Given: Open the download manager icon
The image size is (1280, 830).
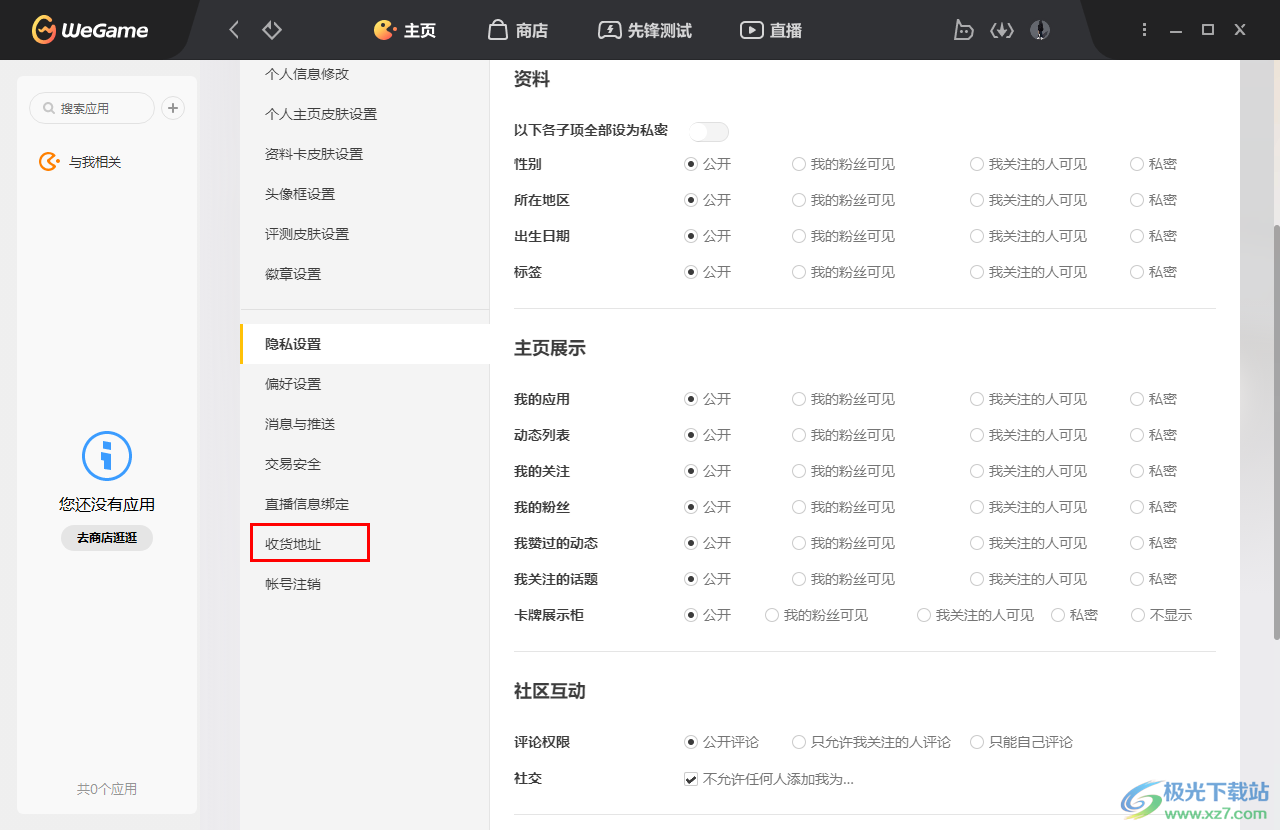Looking at the screenshot, I should (x=1002, y=30).
